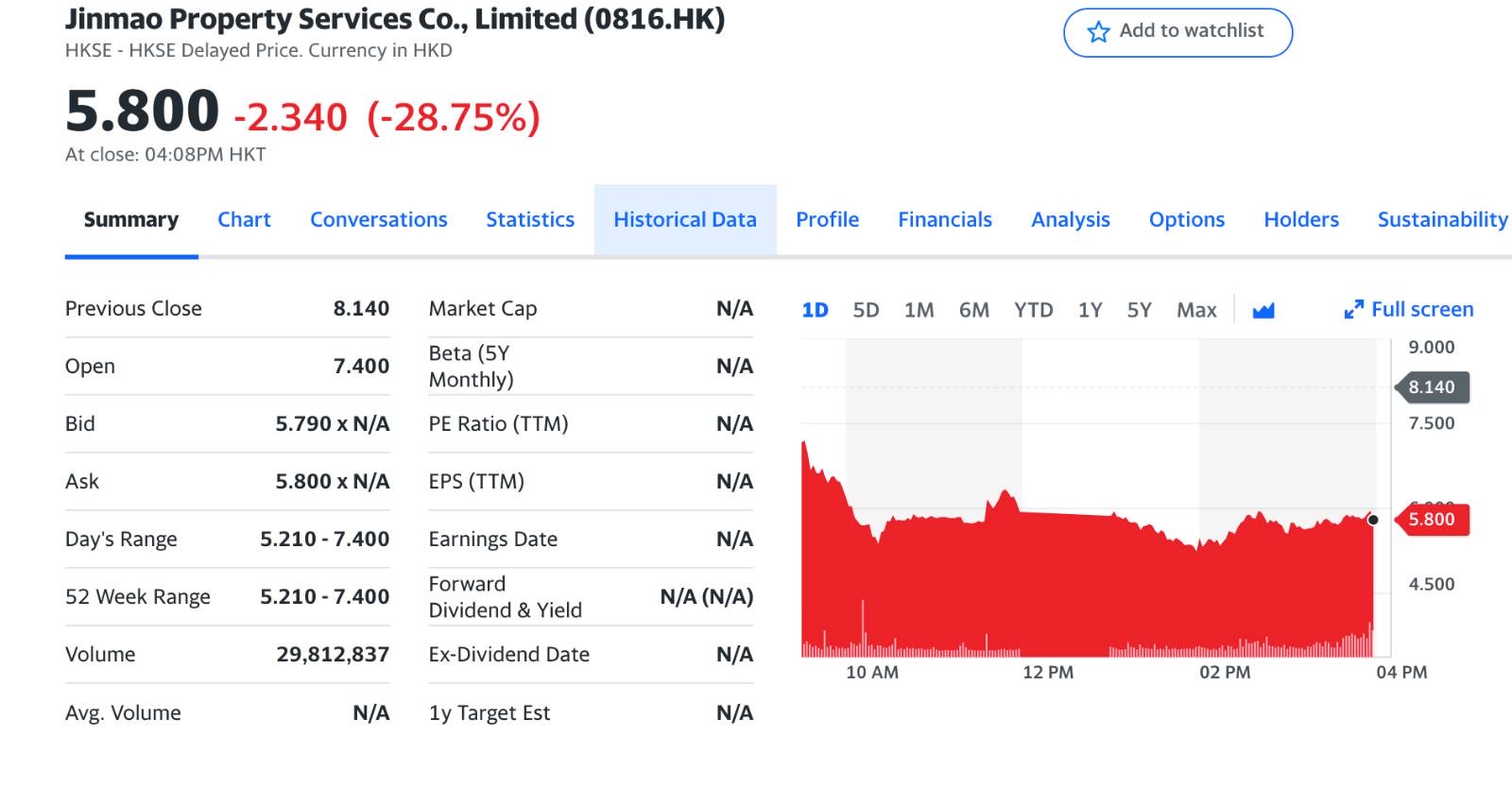The height and width of the screenshot is (789, 1512).
Task: Switch to the Analysis tab
Action: (1071, 219)
